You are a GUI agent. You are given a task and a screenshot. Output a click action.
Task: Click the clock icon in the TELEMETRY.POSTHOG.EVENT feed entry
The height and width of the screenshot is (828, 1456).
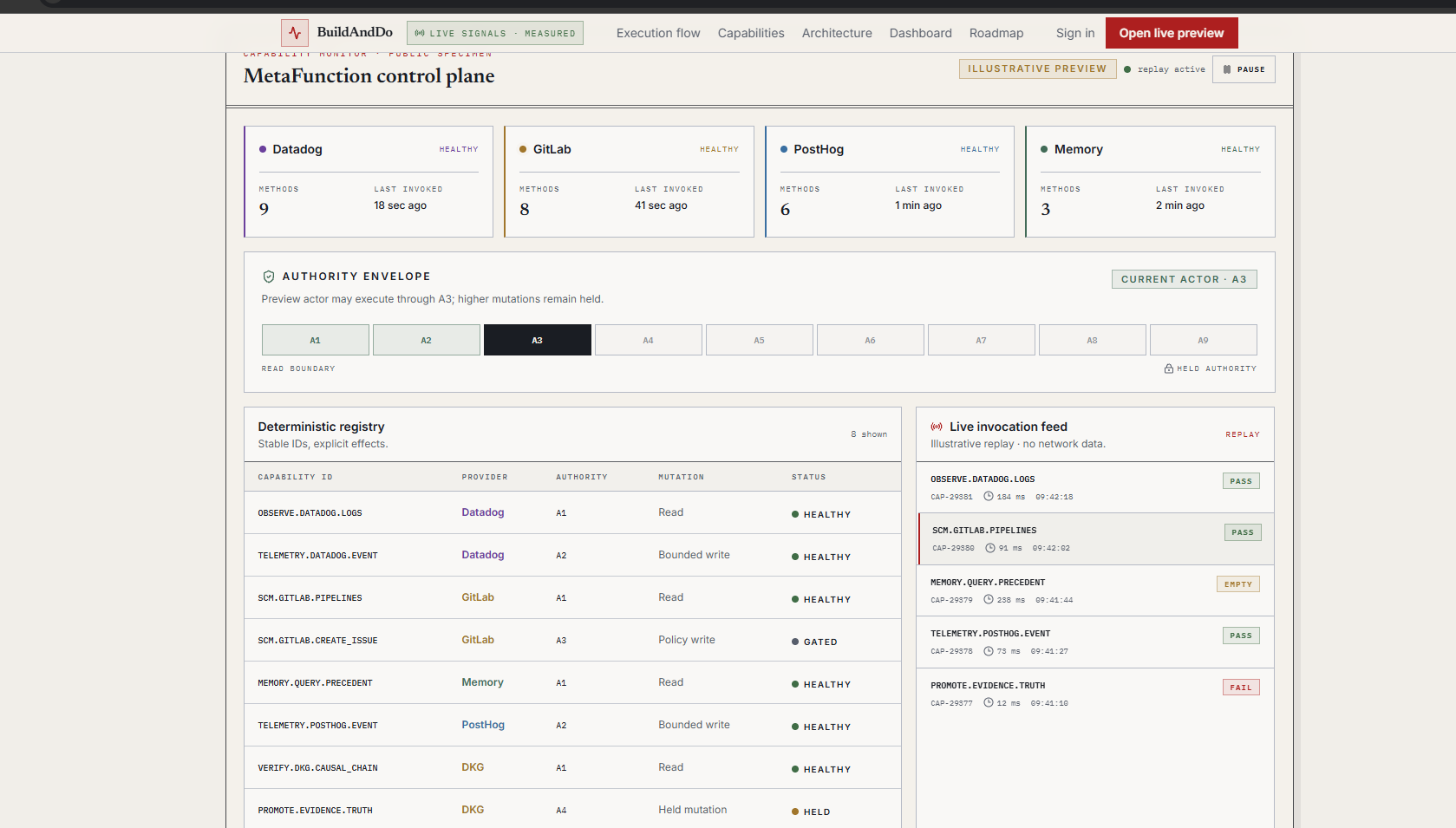[x=988, y=650]
